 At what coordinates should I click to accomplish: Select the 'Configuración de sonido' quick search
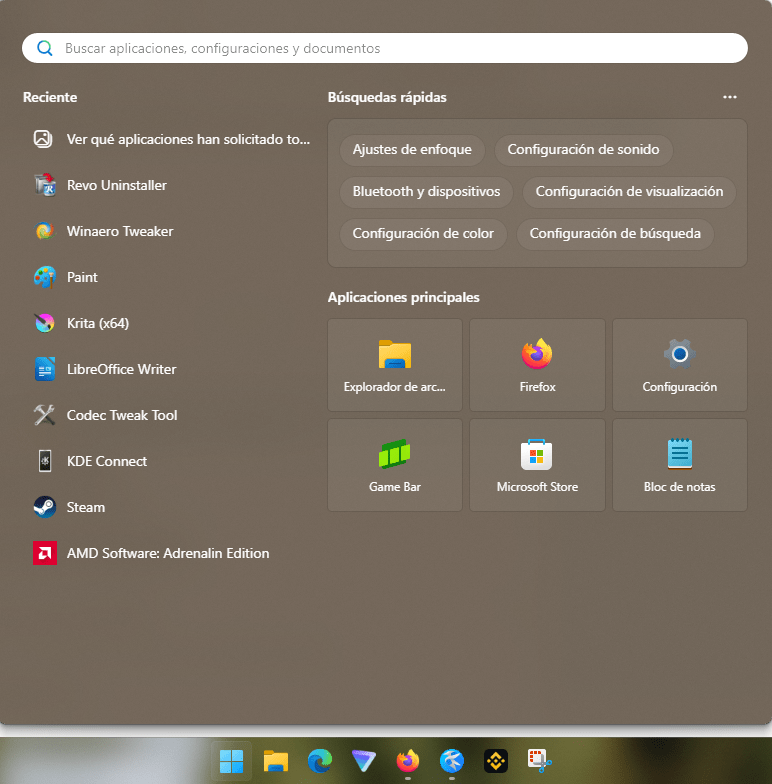click(x=583, y=150)
